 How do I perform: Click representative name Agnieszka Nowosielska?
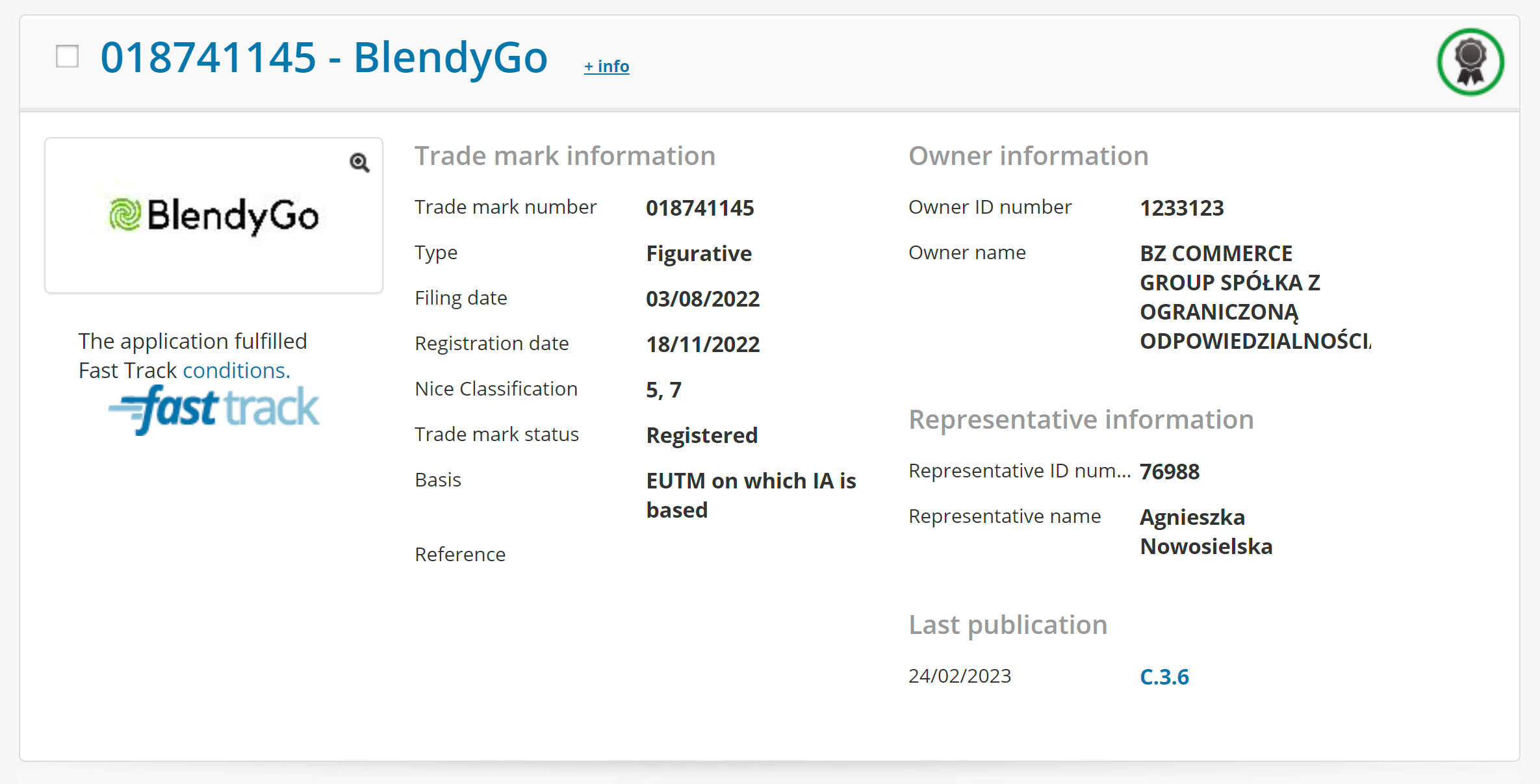click(1205, 531)
